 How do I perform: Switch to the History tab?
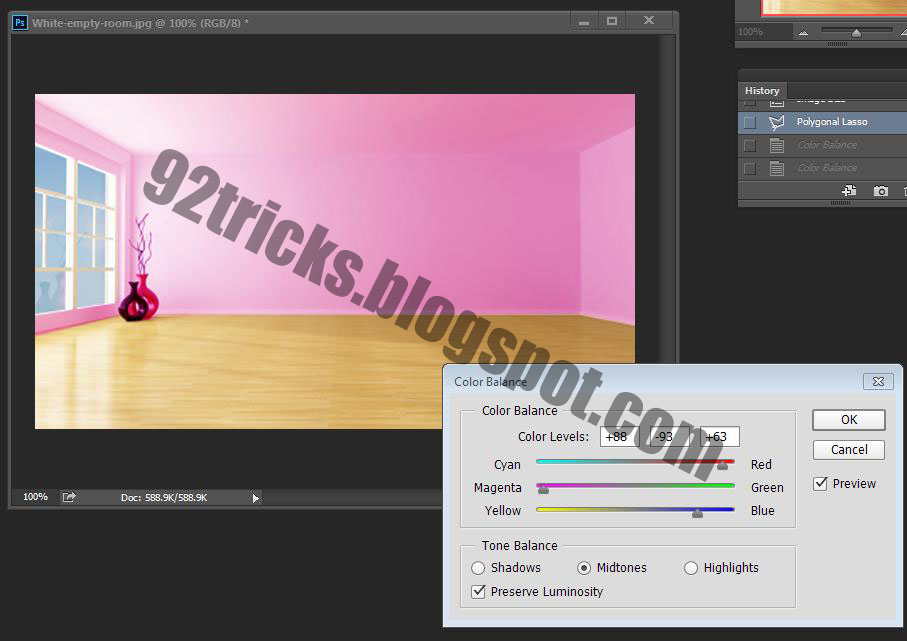point(762,90)
